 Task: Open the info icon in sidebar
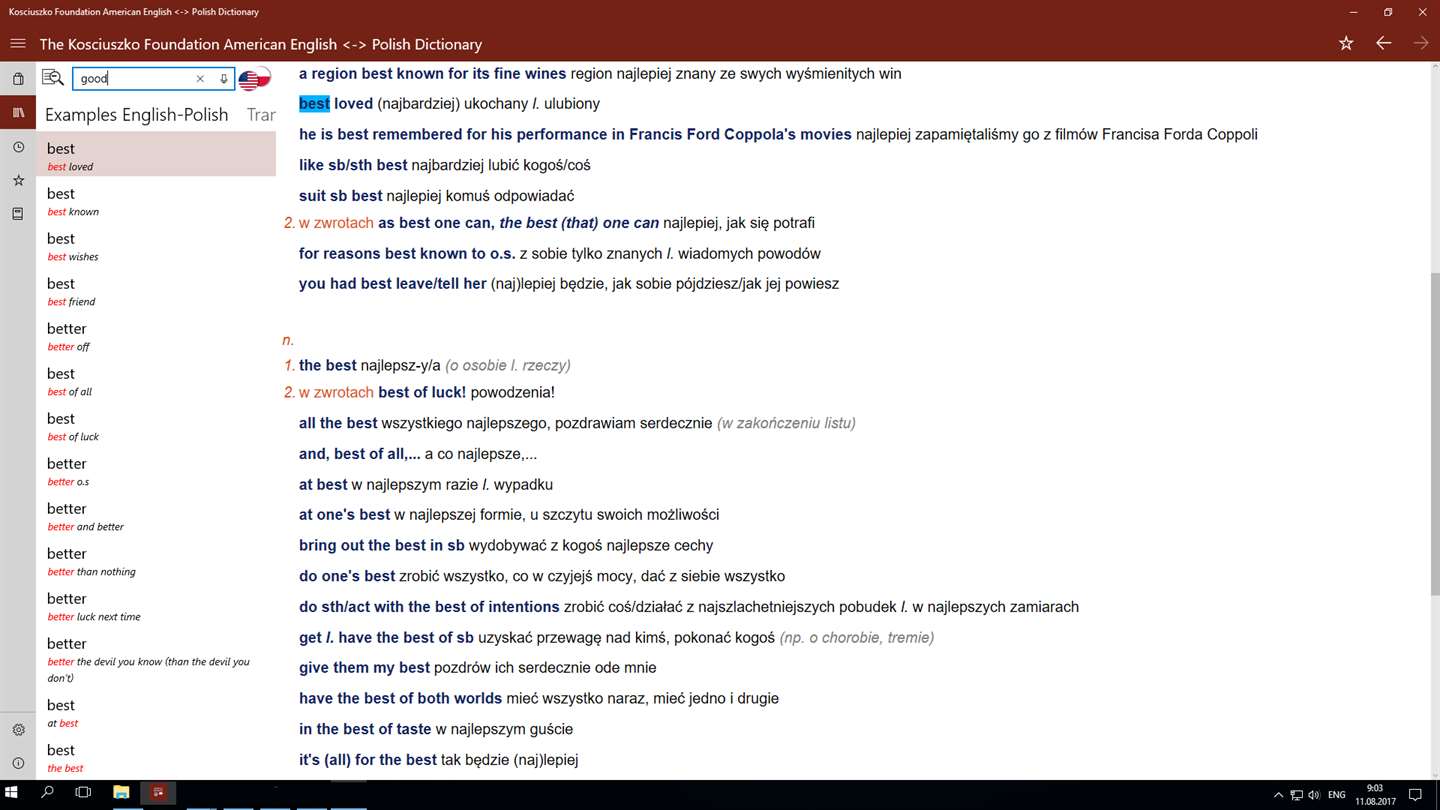click(18, 763)
